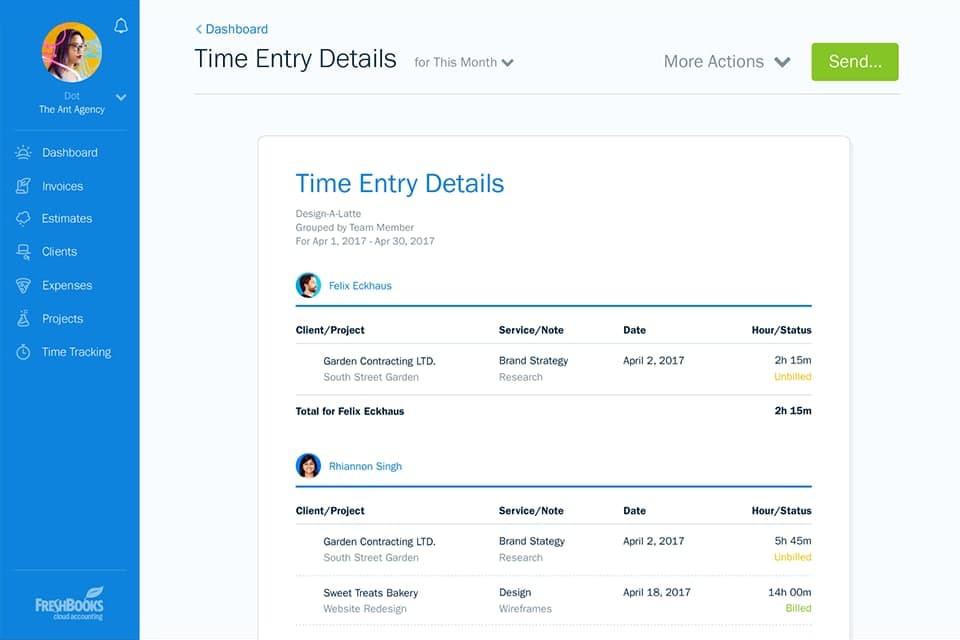Screen dimensions: 960x640
Task: Open Expenses menu item
Action: (67, 285)
